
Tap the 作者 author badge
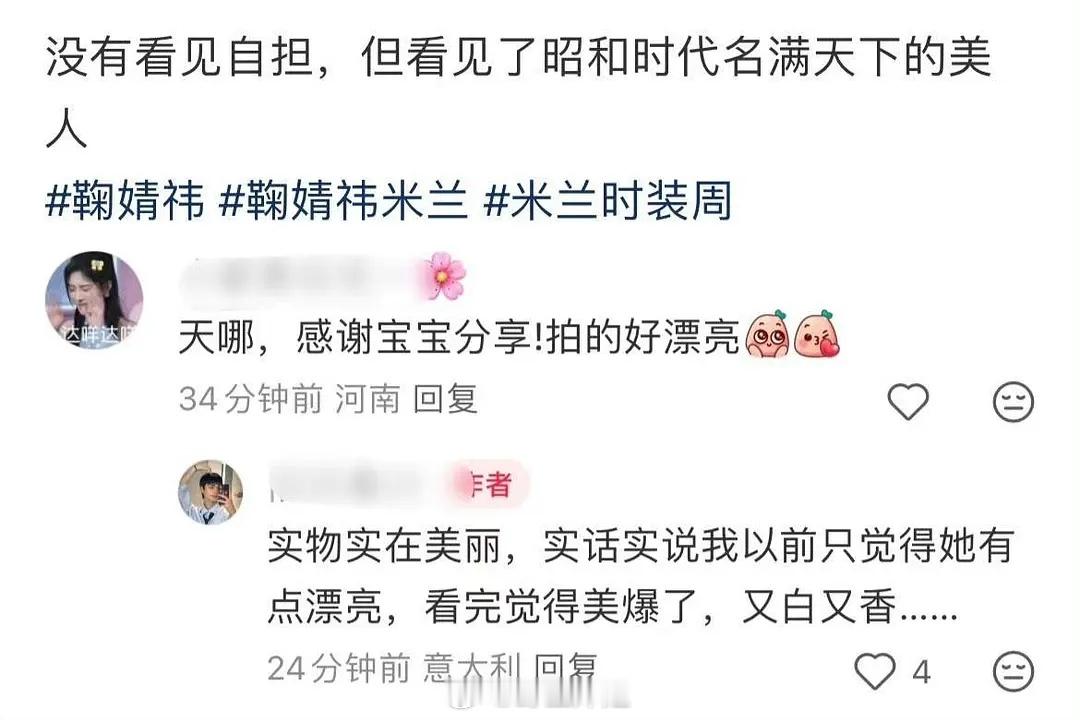coord(490,484)
